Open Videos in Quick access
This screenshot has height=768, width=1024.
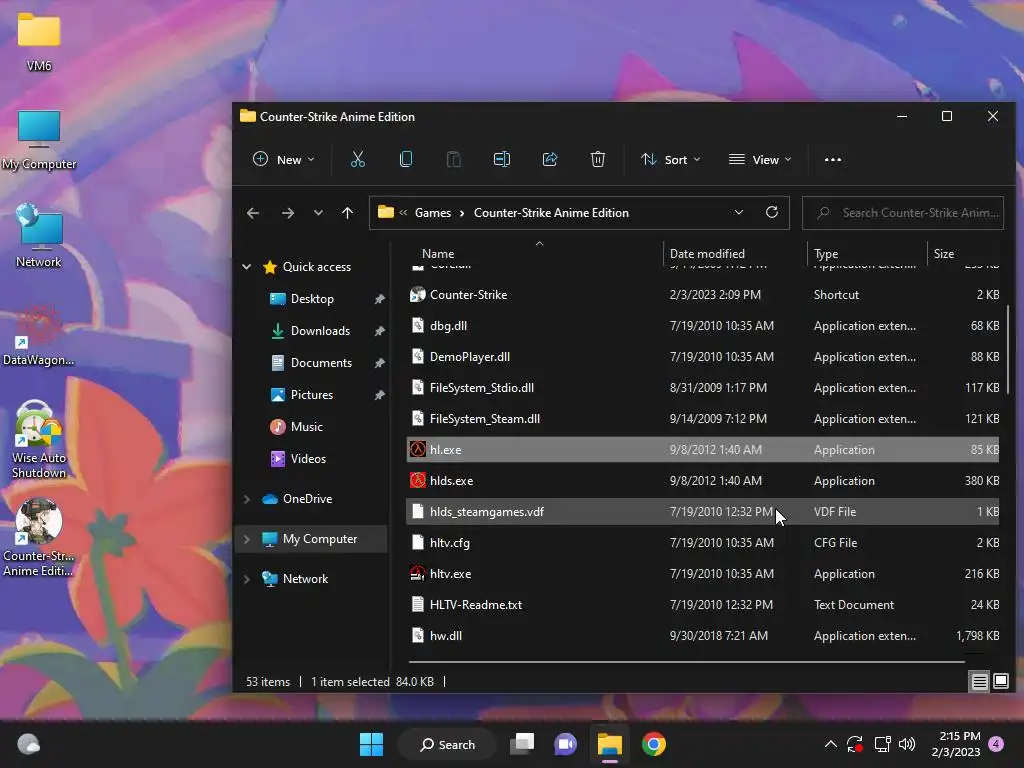pos(308,458)
